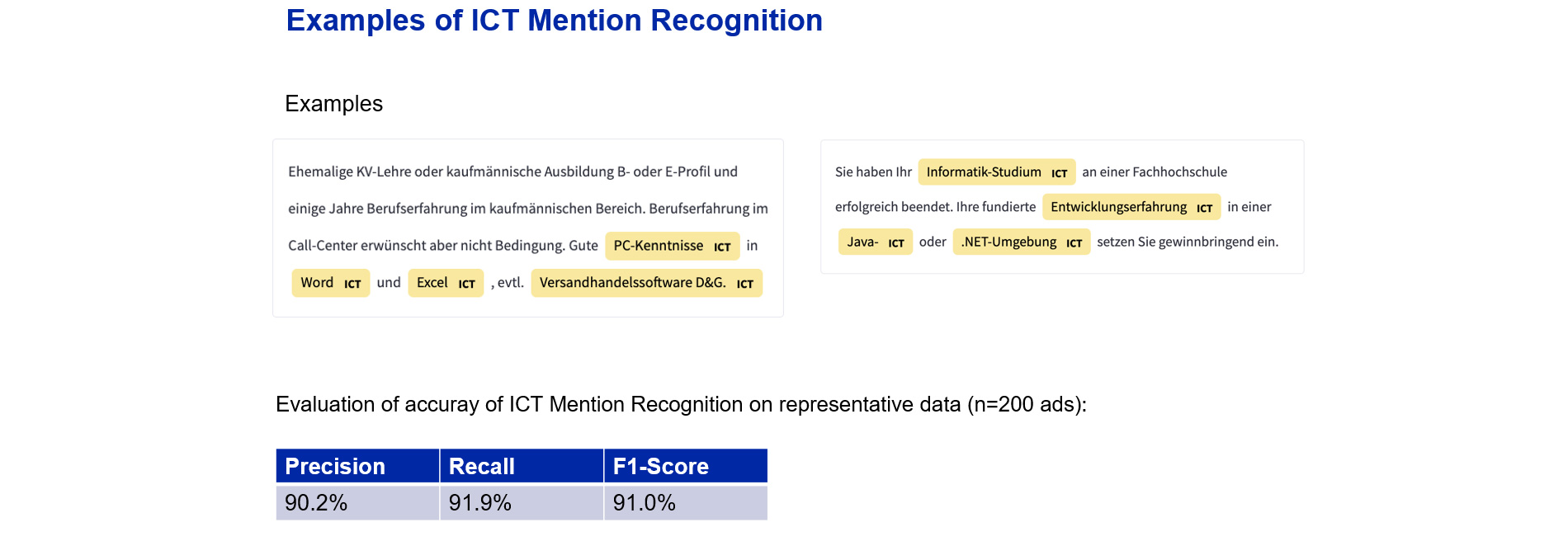The height and width of the screenshot is (541, 1568).
Task: Click the Recall column header
Action: click(522, 466)
